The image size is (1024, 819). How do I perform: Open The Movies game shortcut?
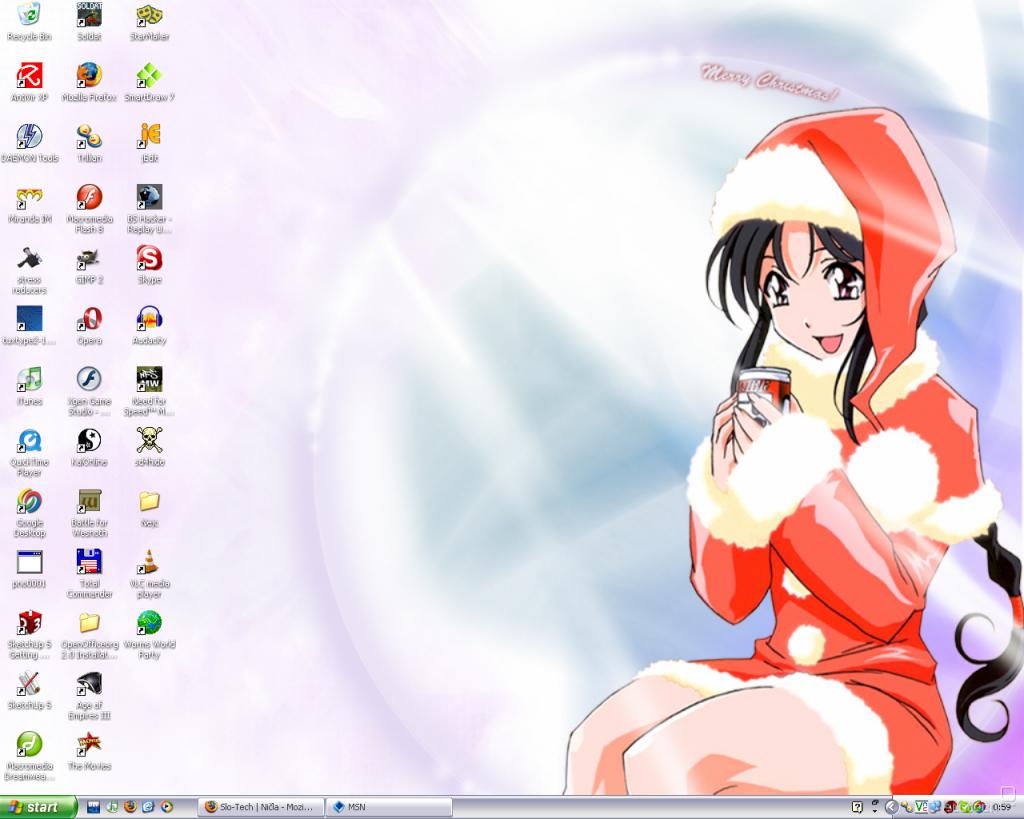click(x=89, y=751)
